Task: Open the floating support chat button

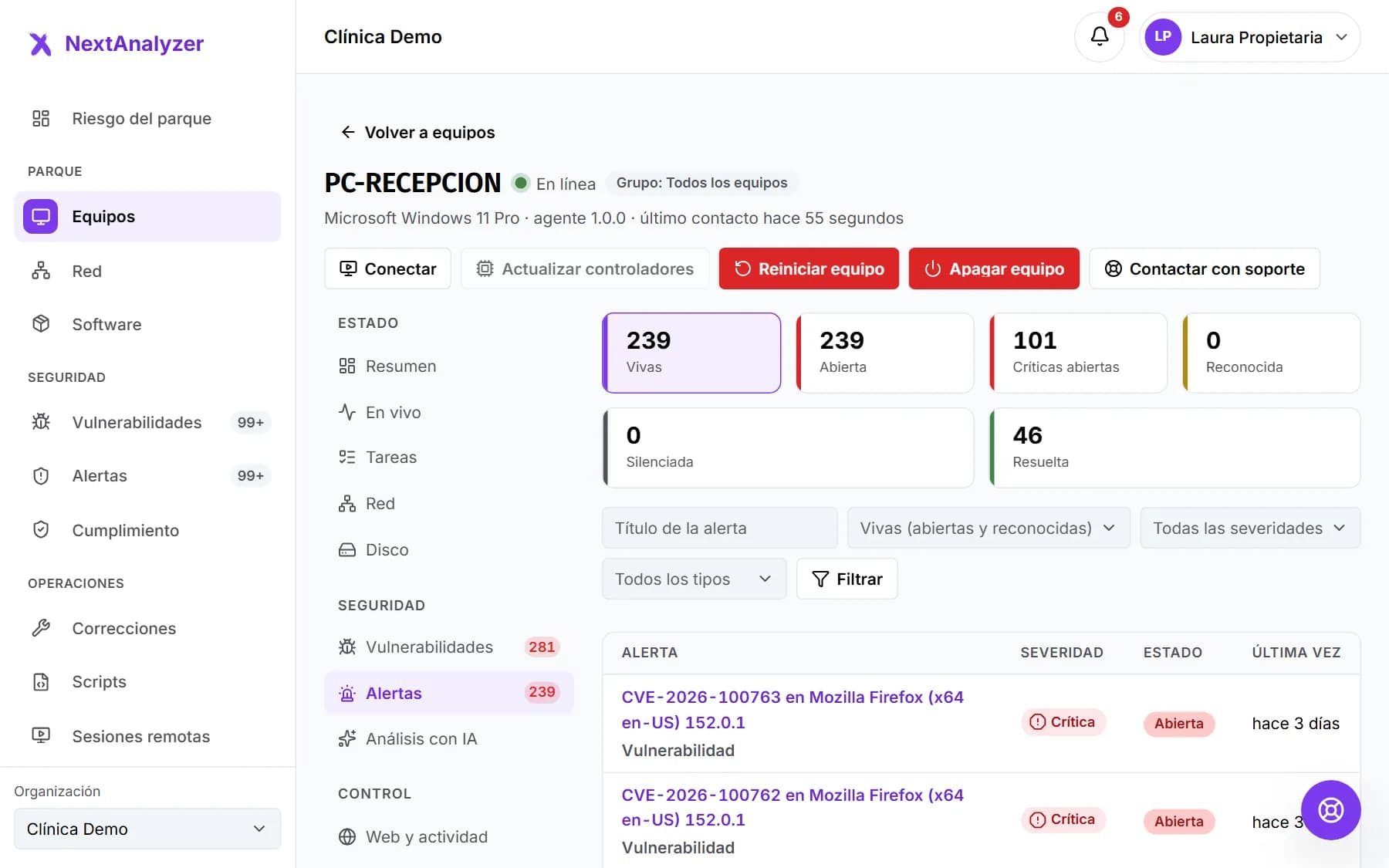Action: (x=1330, y=809)
